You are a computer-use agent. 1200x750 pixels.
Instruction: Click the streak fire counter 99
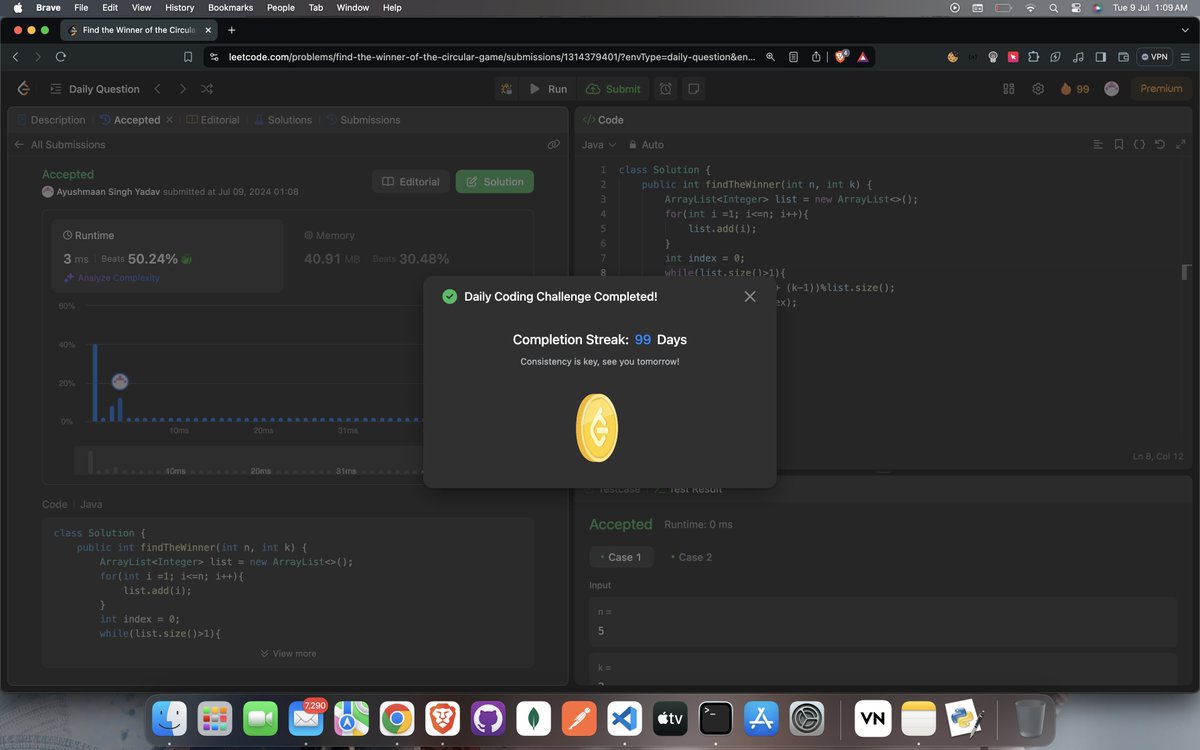pyautogui.click(x=1075, y=89)
